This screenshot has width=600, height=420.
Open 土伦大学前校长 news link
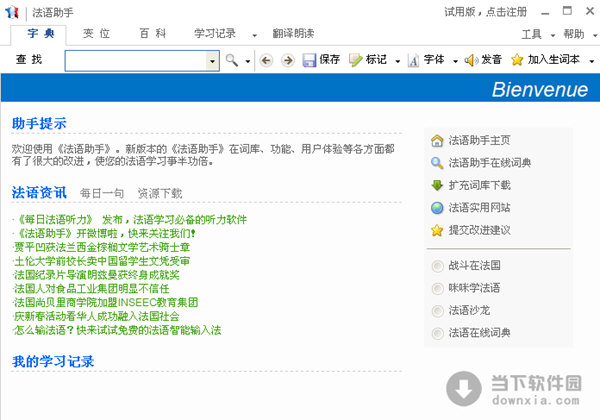coord(102,261)
